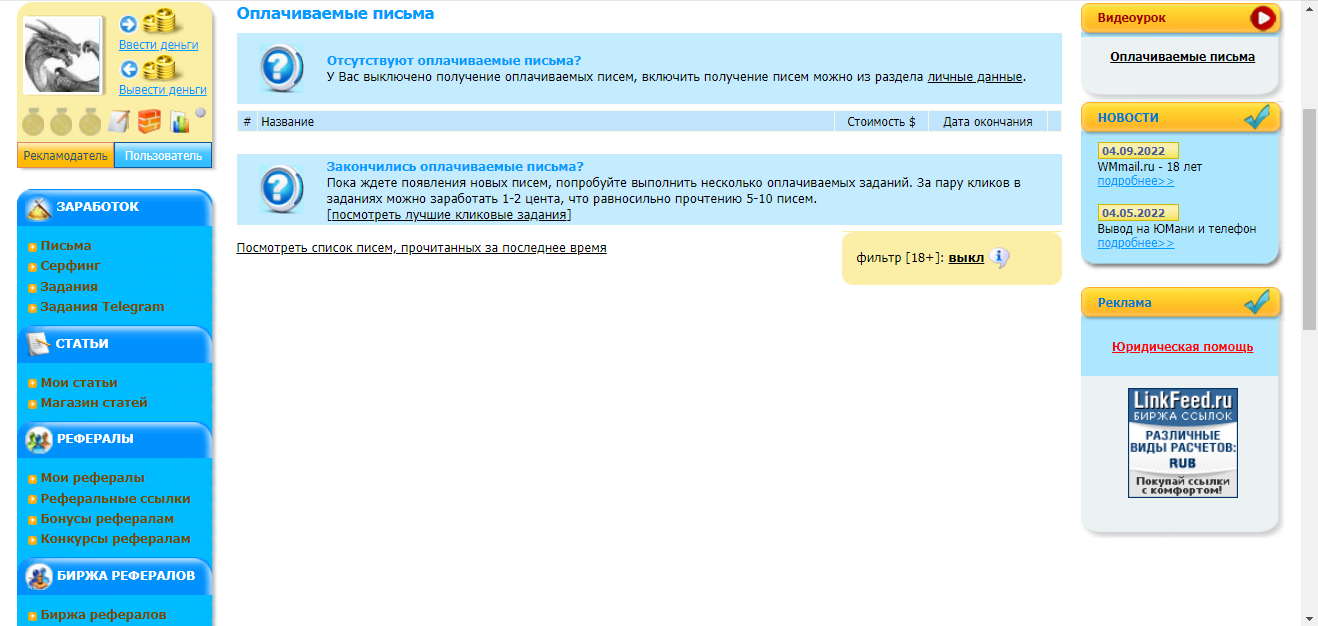
Task: Open the notepad with pencil icon
Action: (x=119, y=121)
